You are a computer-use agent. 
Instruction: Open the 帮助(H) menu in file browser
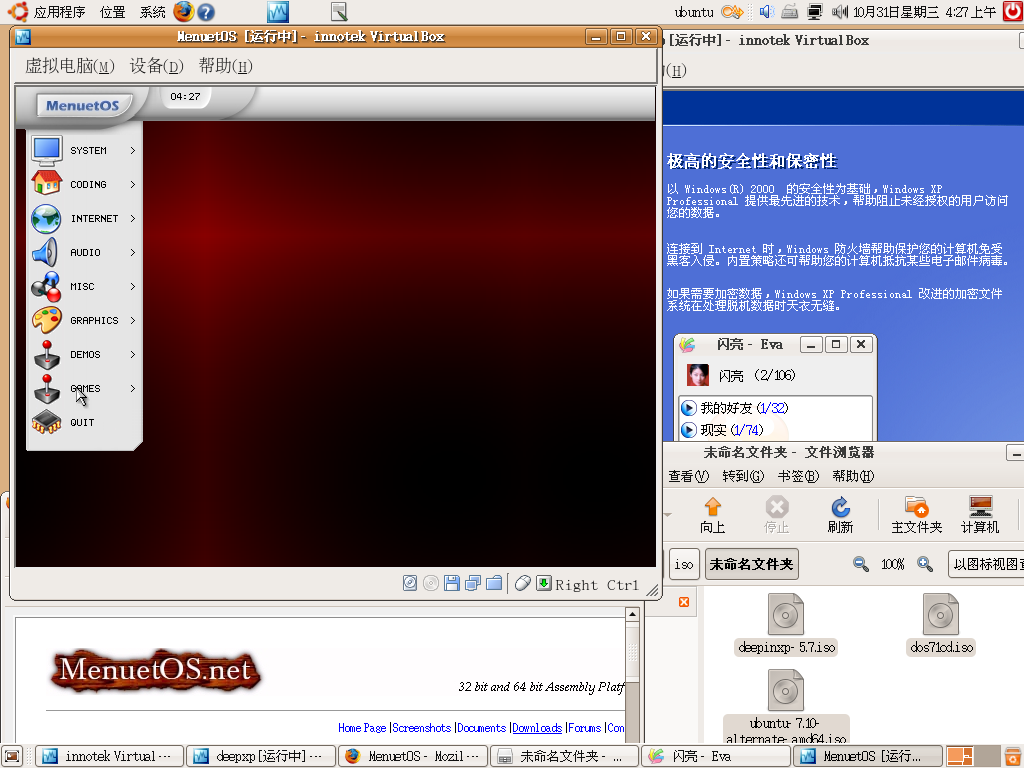tap(853, 476)
